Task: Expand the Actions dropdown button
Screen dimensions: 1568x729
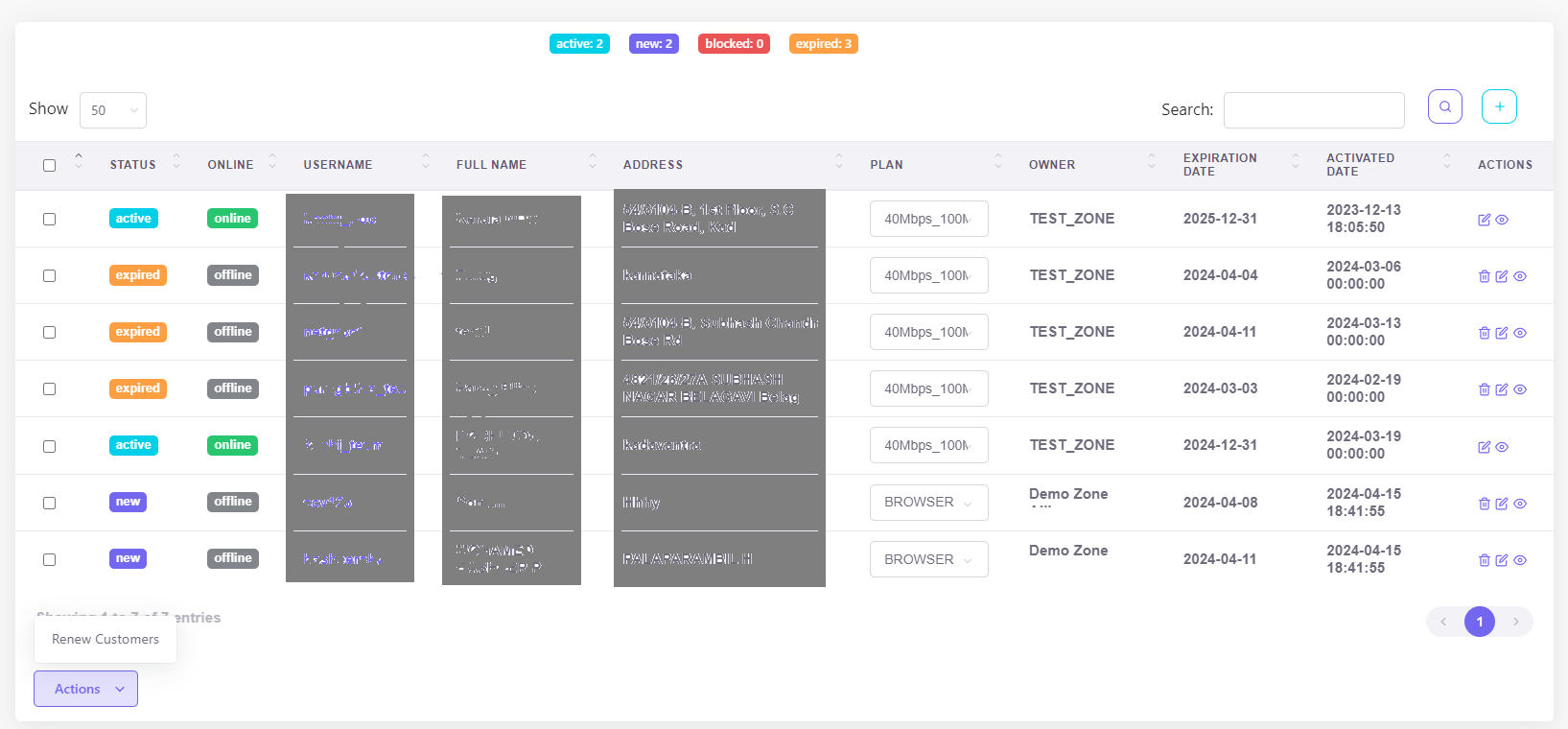Action: pos(86,689)
